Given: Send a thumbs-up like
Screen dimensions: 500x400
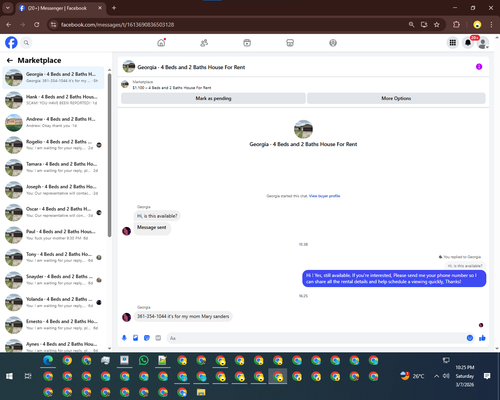Looking at the screenshot, I should [482, 338].
